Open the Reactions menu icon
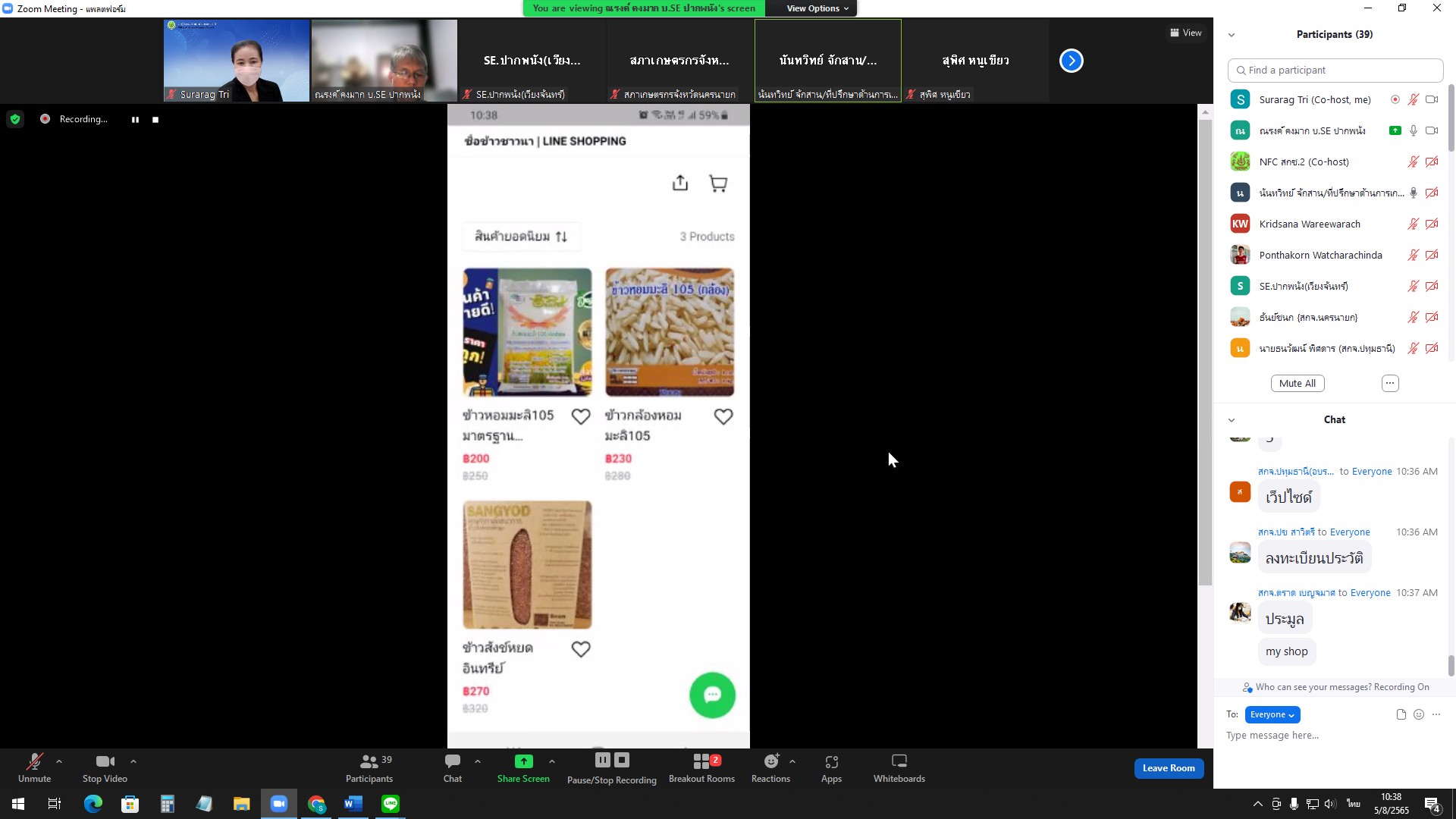The height and width of the screenshot is (819, 1456). pyautogui.click(x=770, y=761)
